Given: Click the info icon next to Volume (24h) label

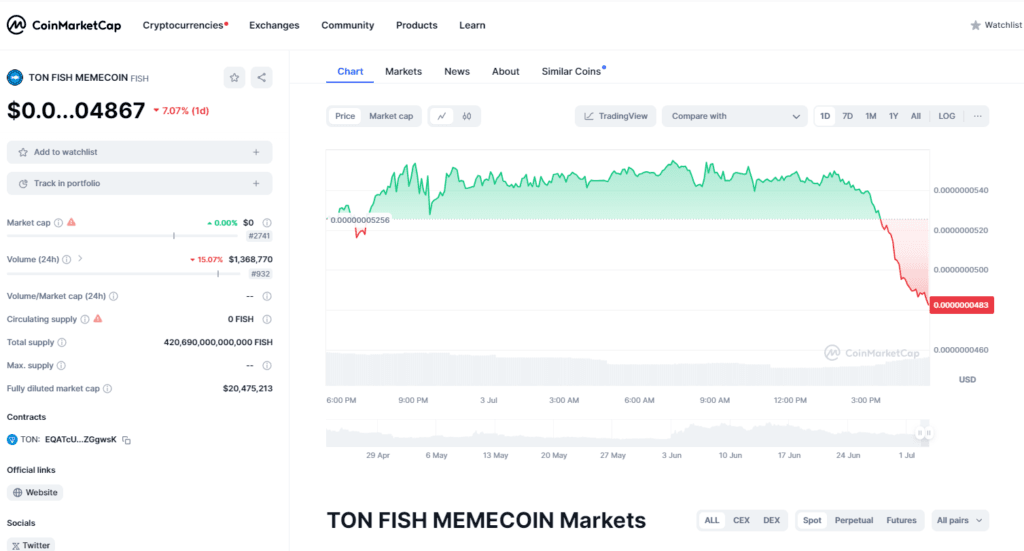Looking at the screenshot, I should (67, 259).
